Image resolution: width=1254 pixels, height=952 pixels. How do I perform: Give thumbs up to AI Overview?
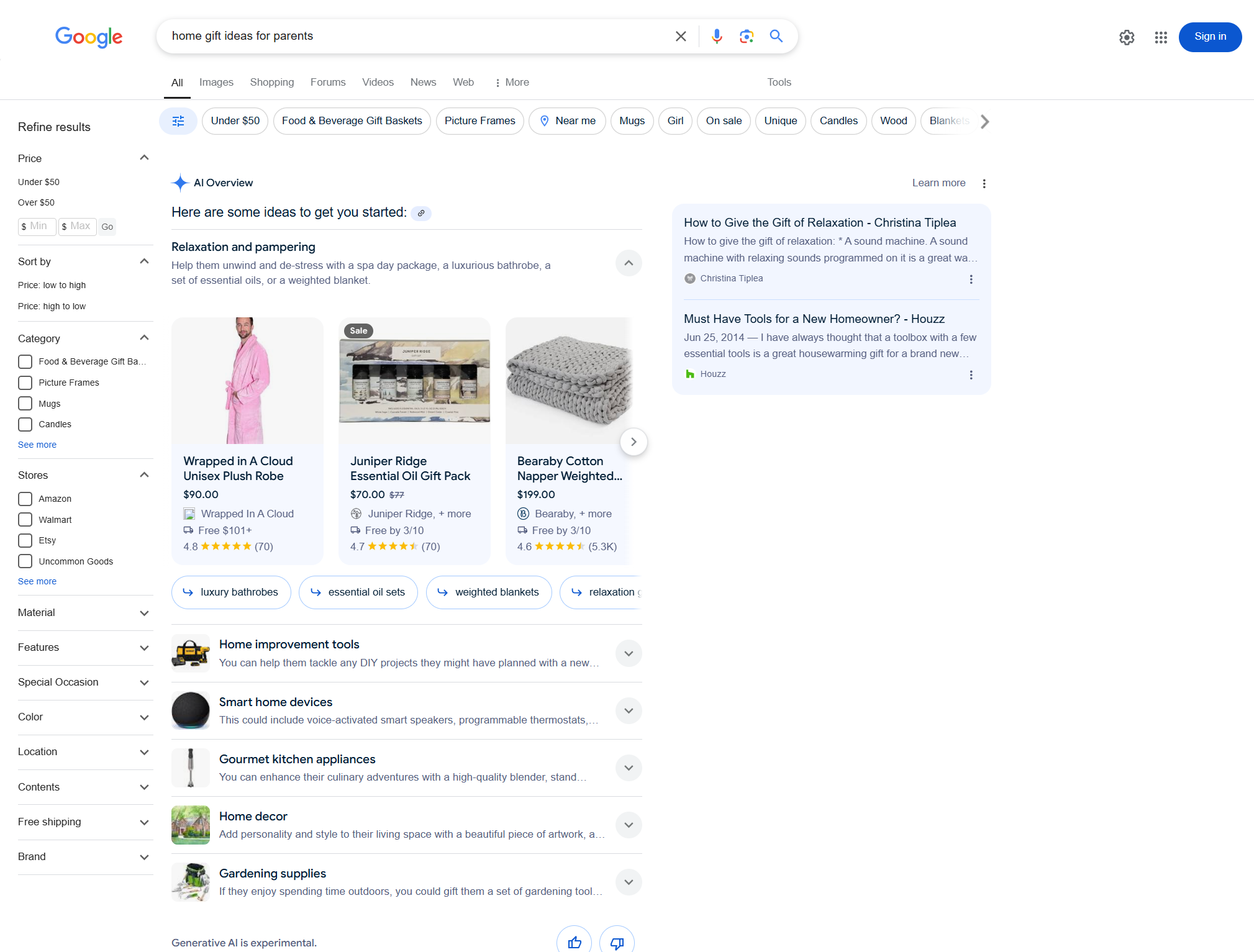[x=575, y=942]
